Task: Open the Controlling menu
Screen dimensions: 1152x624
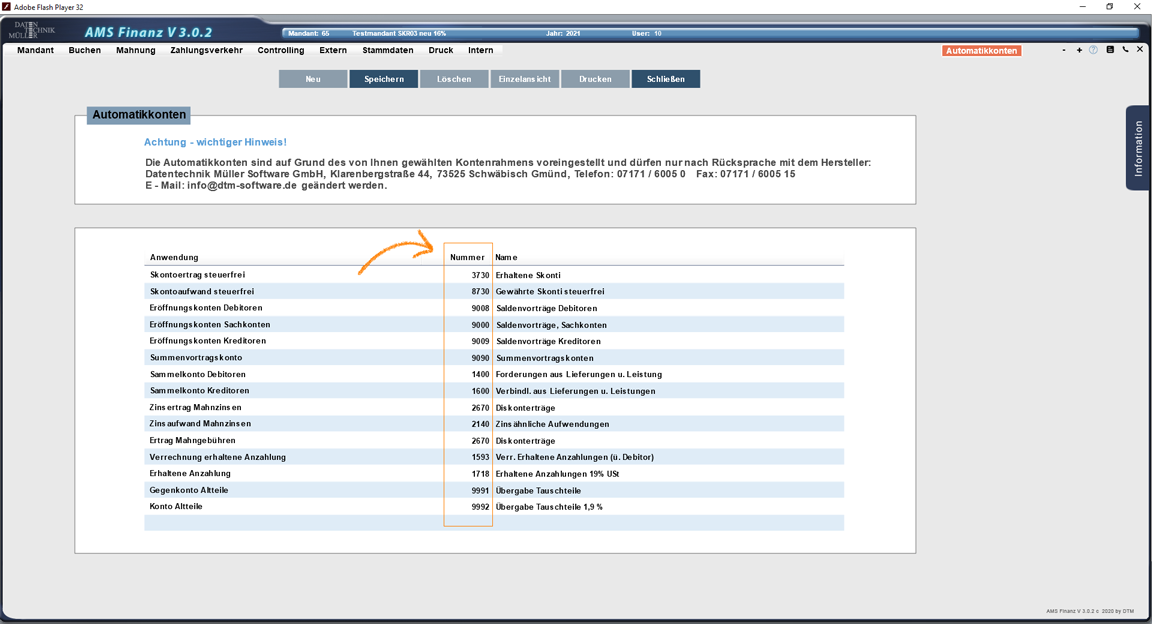Action: [281, 50]
